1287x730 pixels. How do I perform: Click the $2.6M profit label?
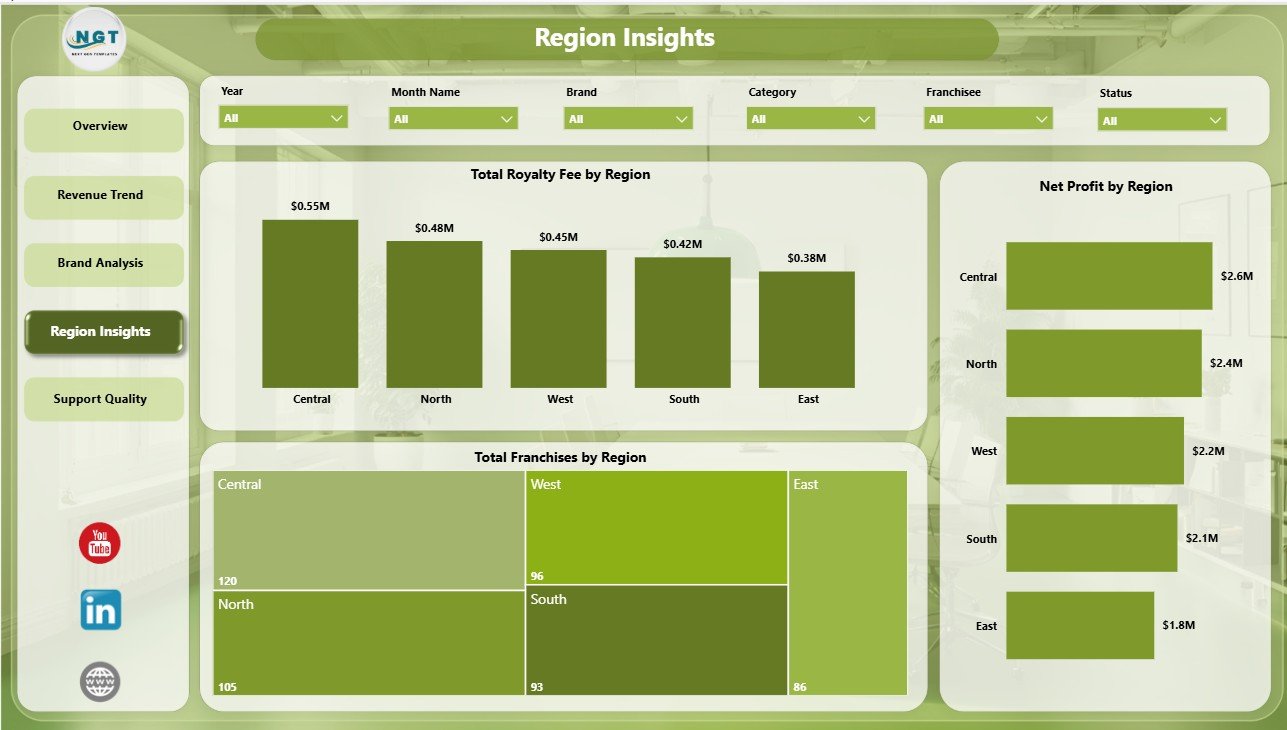[x=1237, y=276]
